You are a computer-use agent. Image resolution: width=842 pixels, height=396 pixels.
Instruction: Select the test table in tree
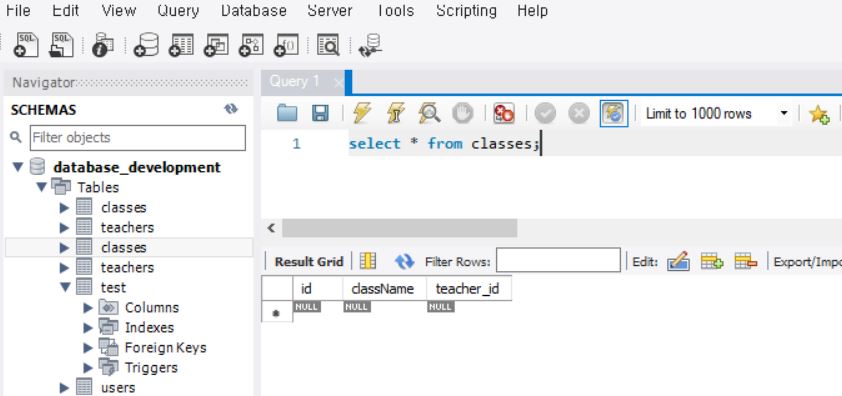(113, 287)
